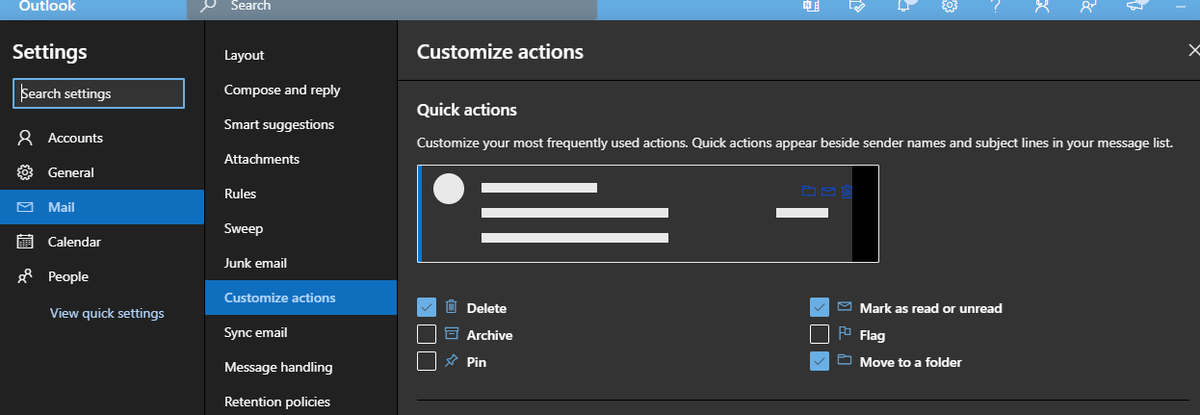This screenshot has width=1200, height=415.
Task: Click the Accounts person icon in Settings
Action: click(27, 138)
